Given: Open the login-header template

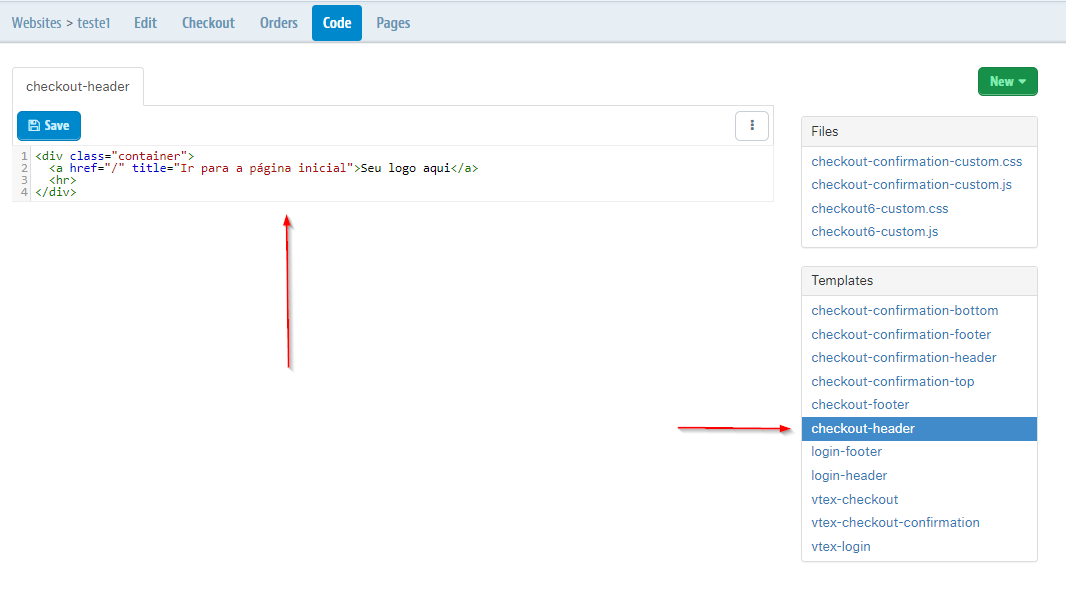Looking at the screenshot, I should pyautogui.click(x=848, y=475).
